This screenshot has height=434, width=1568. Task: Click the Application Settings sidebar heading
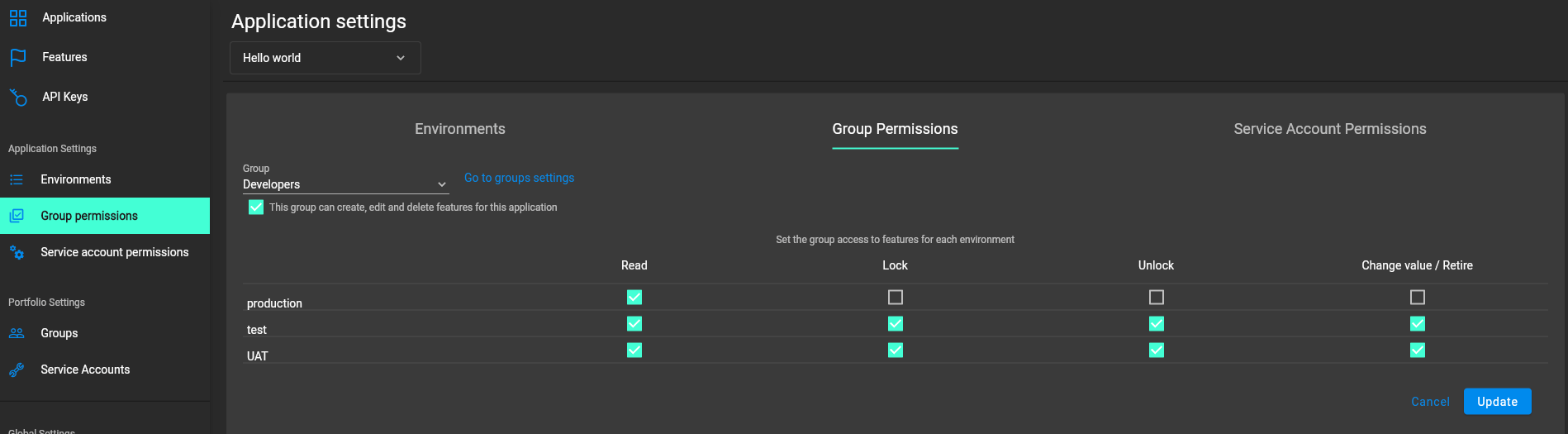pyautogui.click(x=52, y=149)
